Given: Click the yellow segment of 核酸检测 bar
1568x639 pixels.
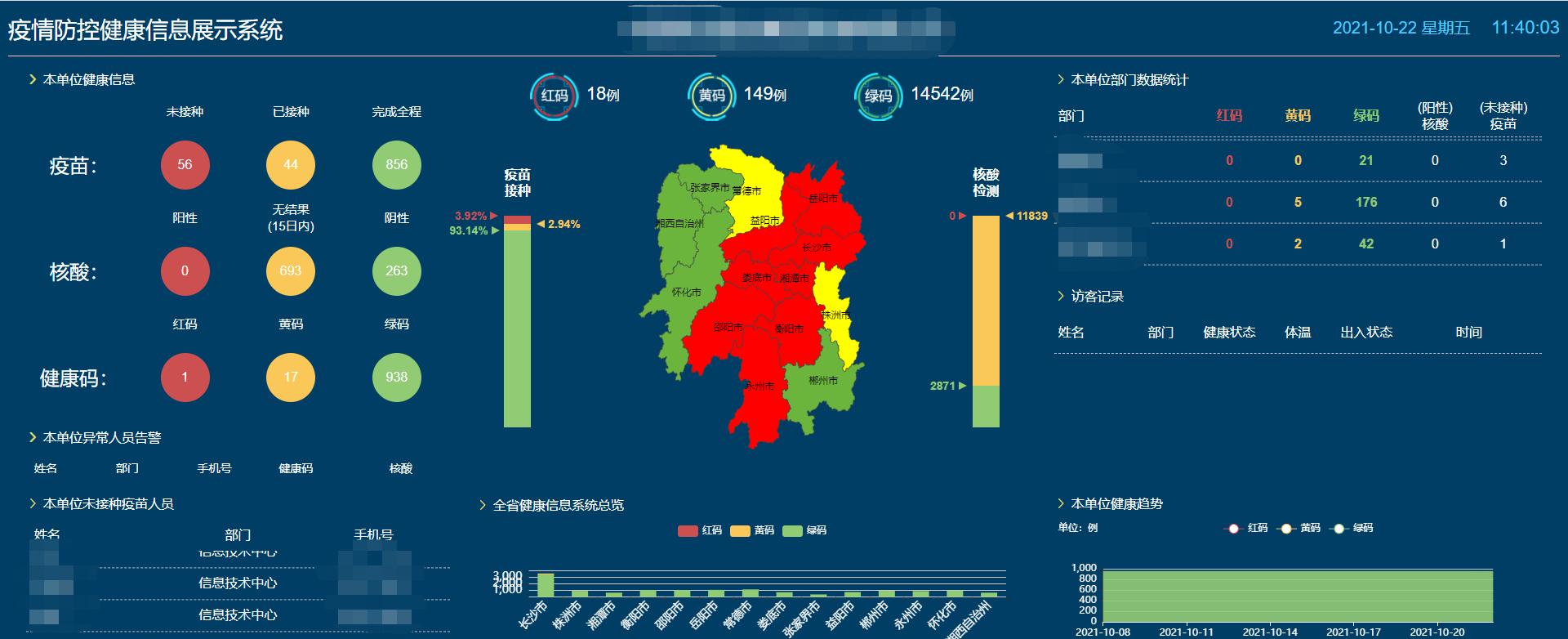Looking at the screenshot, I should coord(986,301).
